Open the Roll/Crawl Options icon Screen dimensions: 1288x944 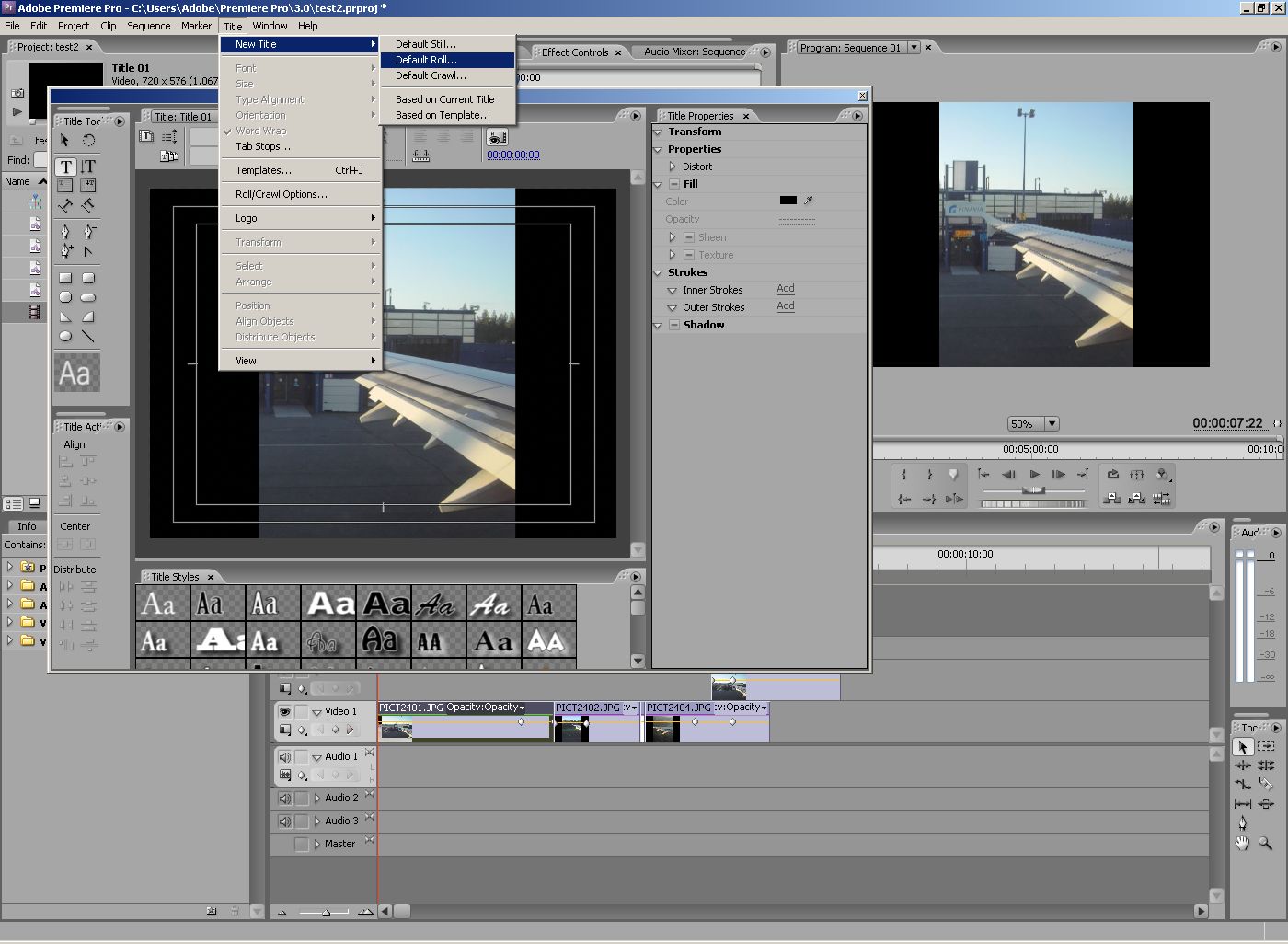click(169, 136)
